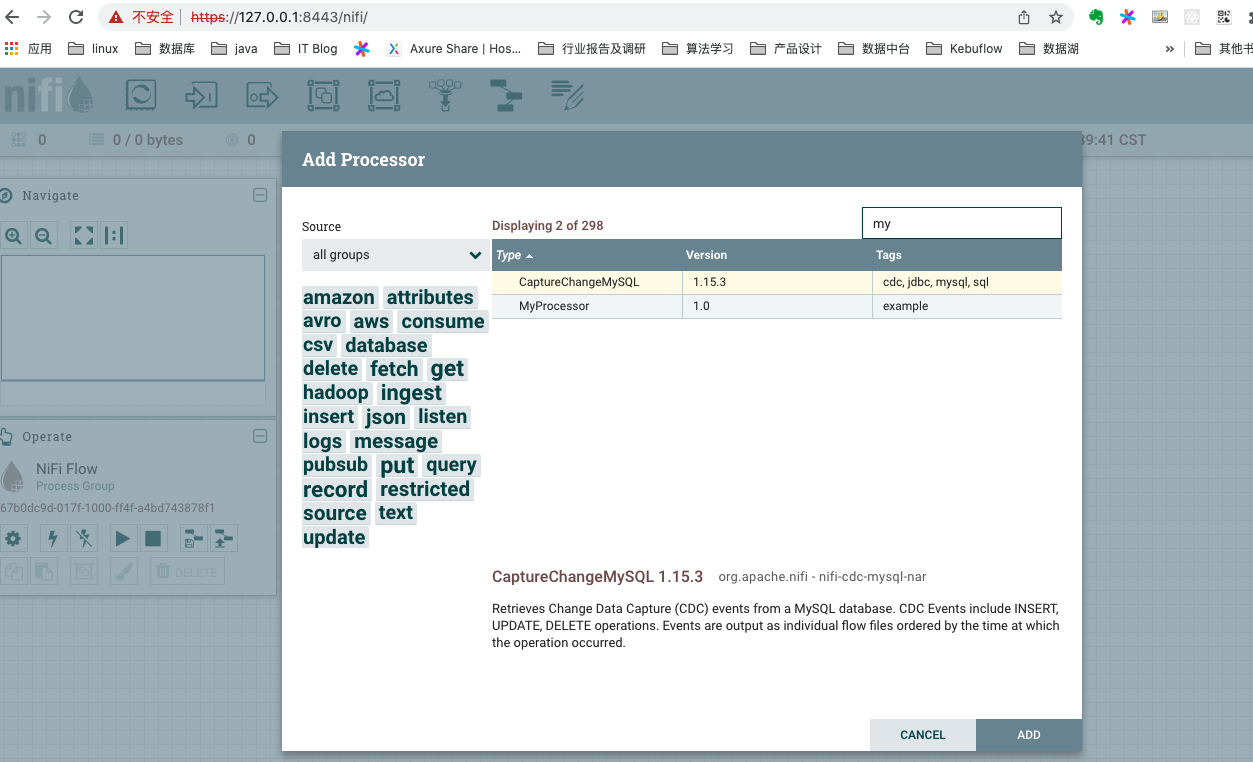The height and width of the screenshot is (762, 1253).
Task: Select the Label toolbar icon
Action: pos(567,96)
